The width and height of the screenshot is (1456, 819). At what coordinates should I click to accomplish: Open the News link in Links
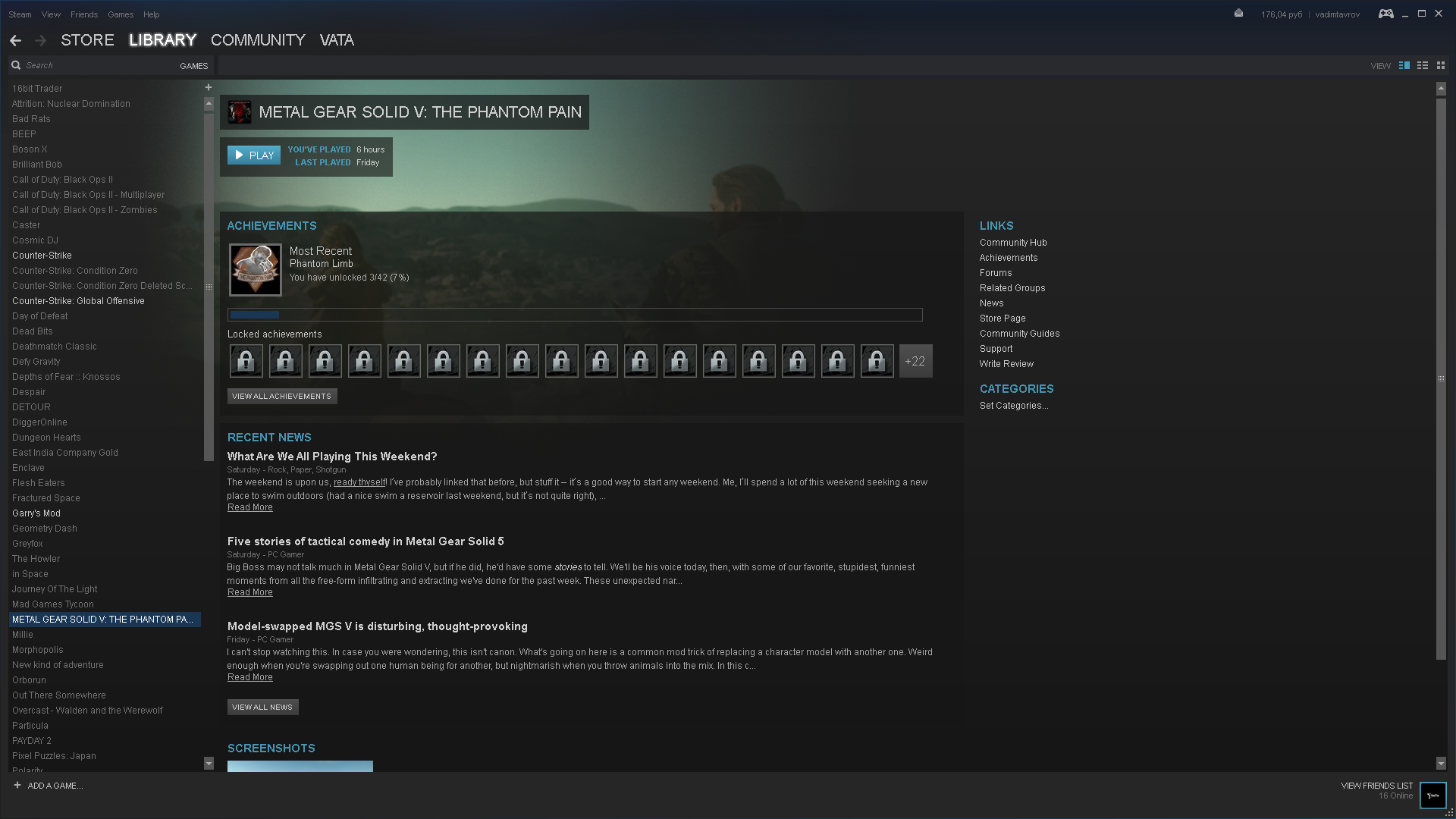coord(991,303)
